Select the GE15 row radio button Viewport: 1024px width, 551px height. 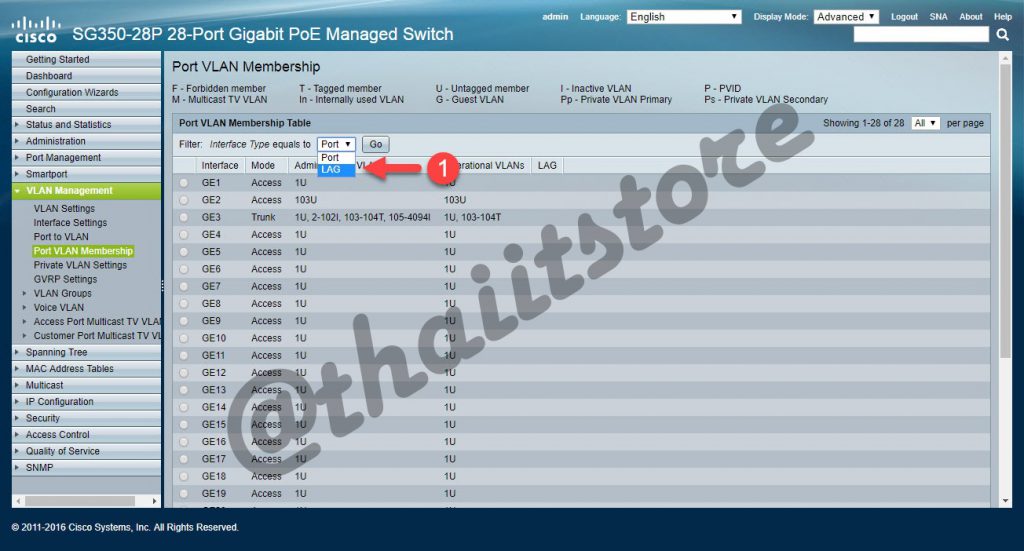[x=184, y=424]
